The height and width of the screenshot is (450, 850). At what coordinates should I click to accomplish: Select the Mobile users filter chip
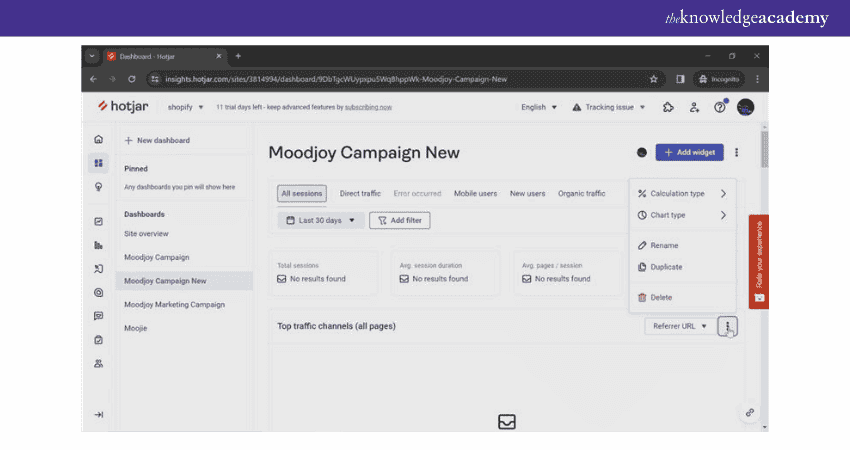[x=476, y=194]
